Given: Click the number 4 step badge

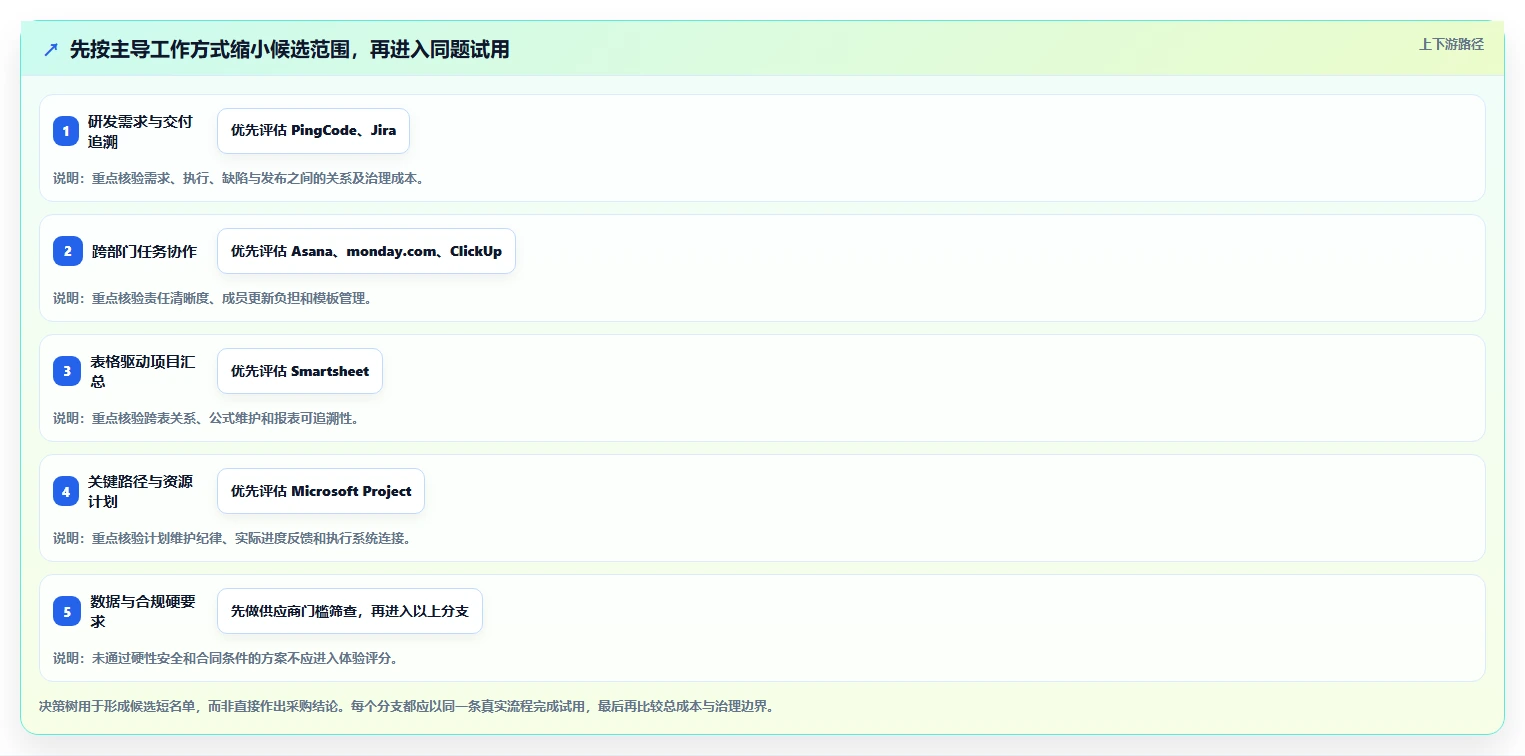Looking at the screenshot, I should click(66, 491).
